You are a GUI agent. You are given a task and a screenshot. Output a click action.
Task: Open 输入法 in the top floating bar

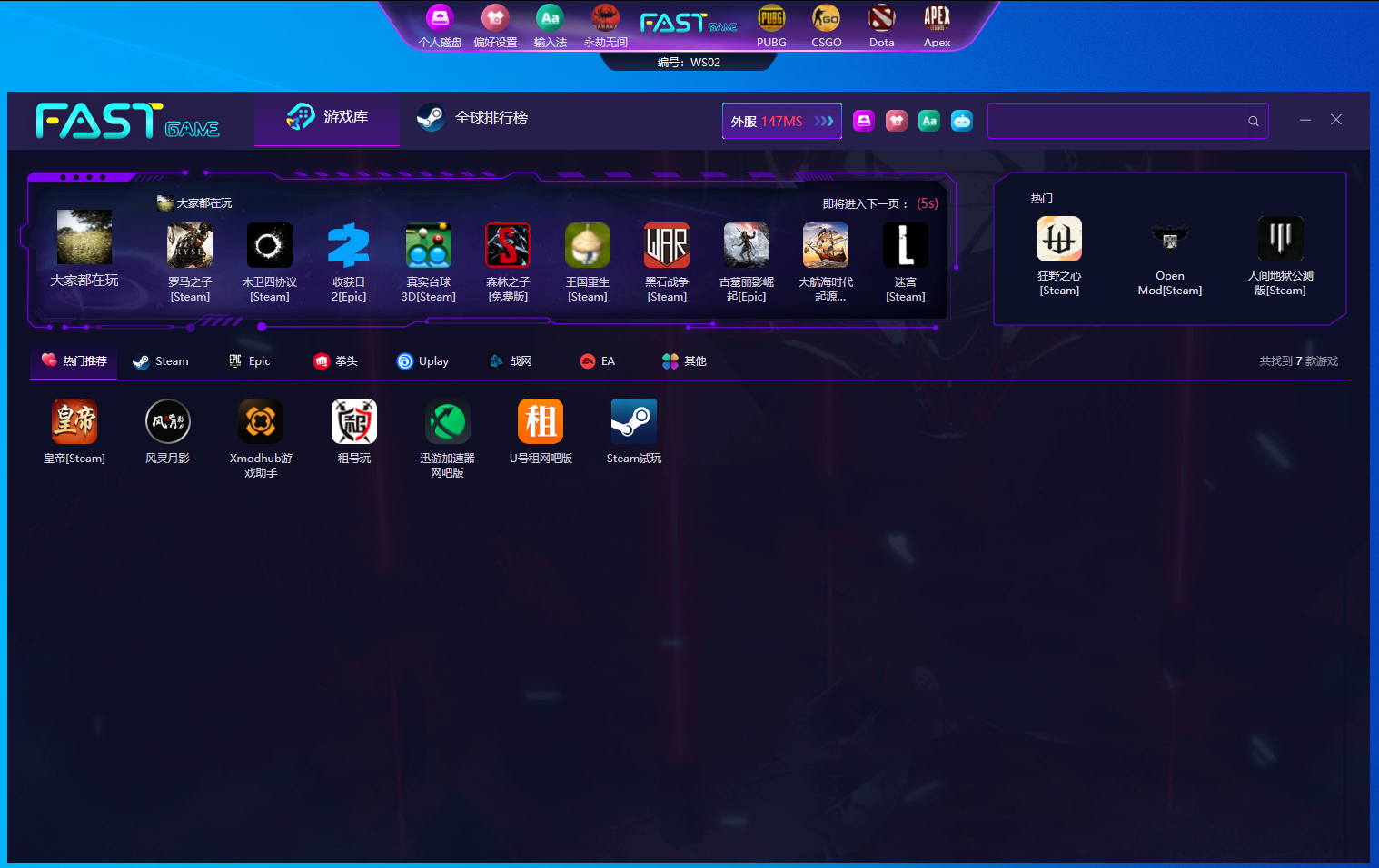[550, 26]
